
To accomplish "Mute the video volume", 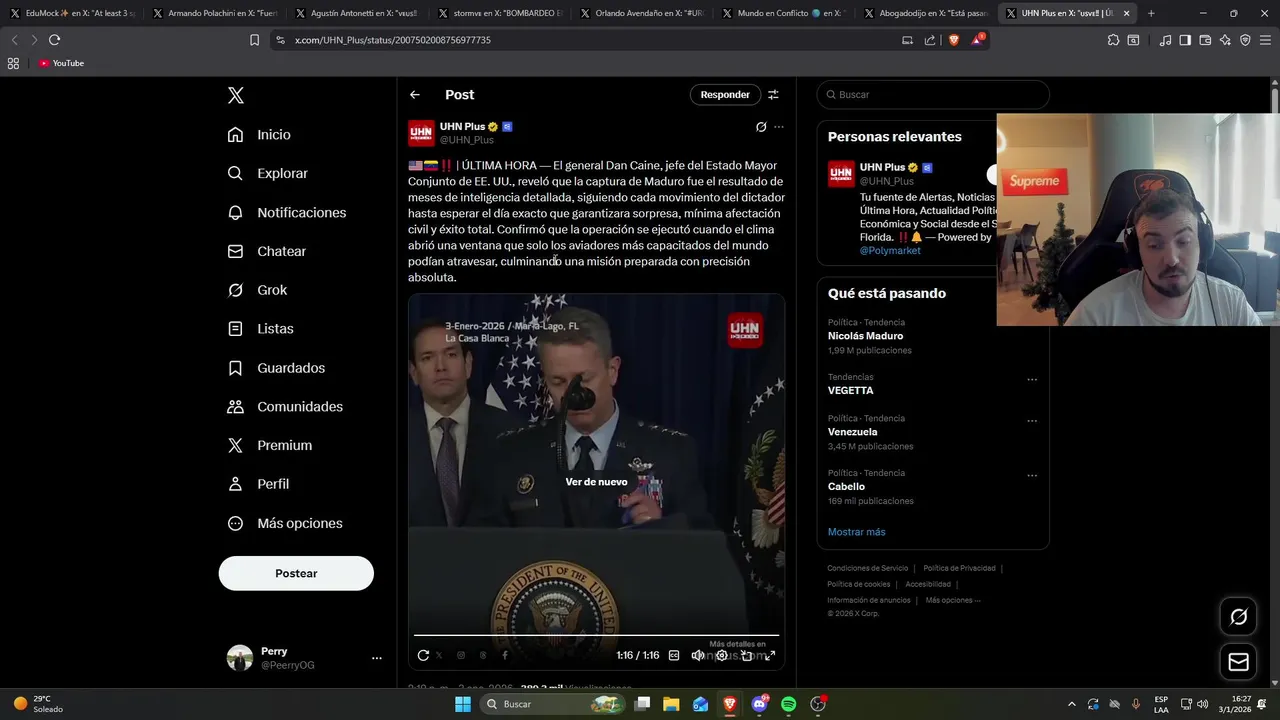I will click(698, 655).
